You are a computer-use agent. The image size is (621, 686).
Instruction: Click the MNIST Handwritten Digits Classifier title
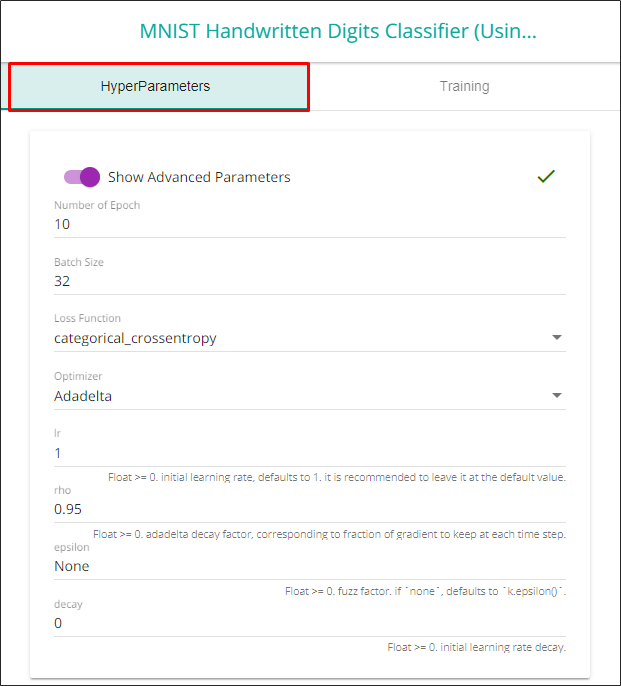tap(338, 31)
